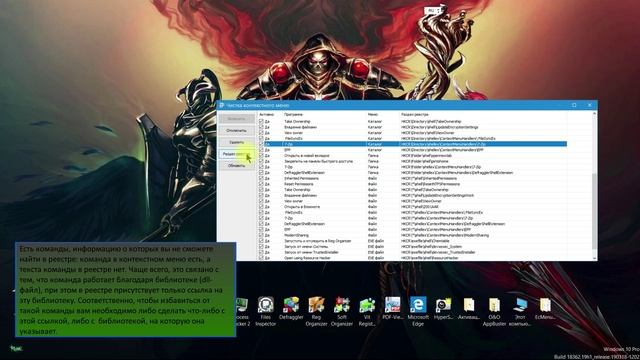Image resolution: width=640 pixels, height=360 pixels.
Task: Open Vit Registry desktop shortcut
Action: click(x=367, y=311)
